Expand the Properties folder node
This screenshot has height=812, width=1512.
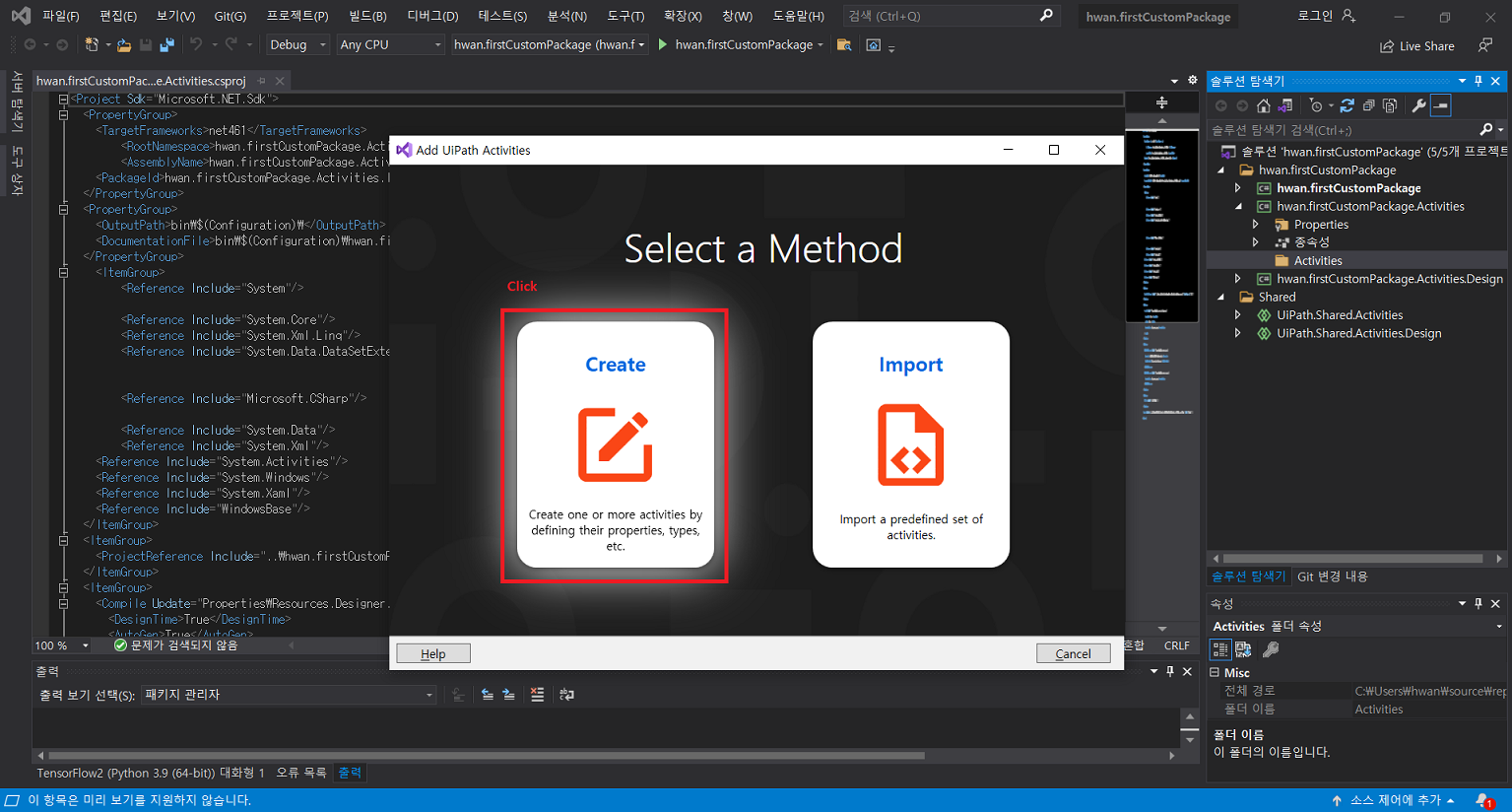coord(1256,225)
